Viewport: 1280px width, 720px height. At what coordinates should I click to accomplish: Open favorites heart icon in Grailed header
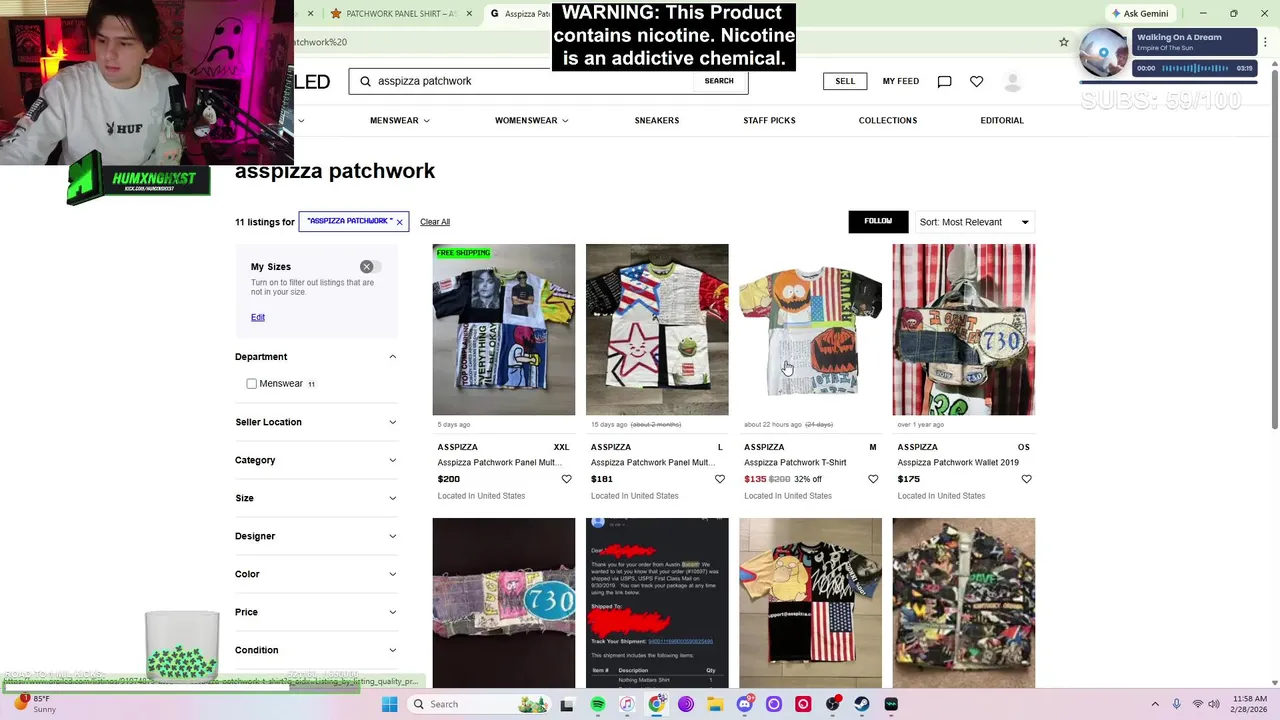pyautogui.click(x=976, y=81)
